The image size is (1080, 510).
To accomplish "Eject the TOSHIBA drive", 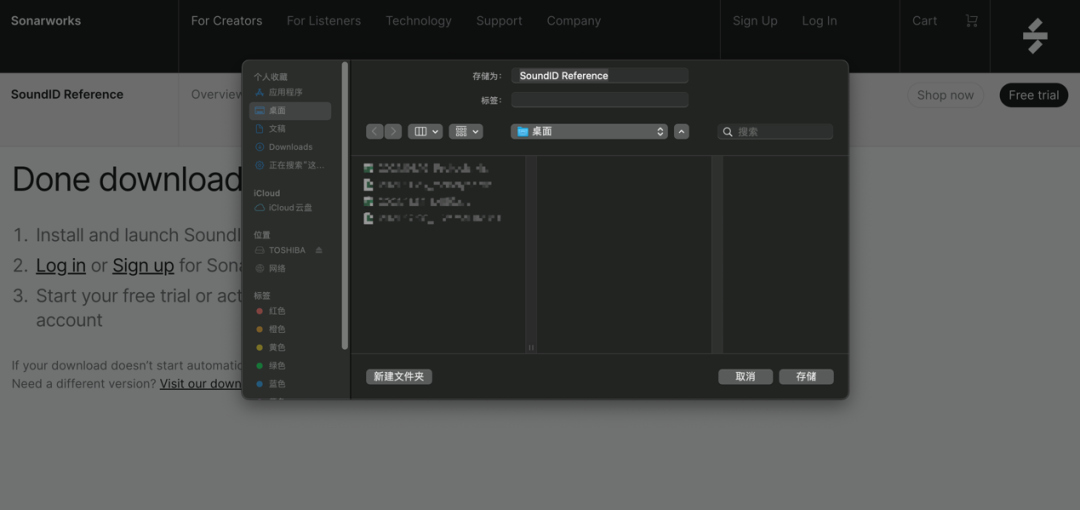I will pos(319,250).
